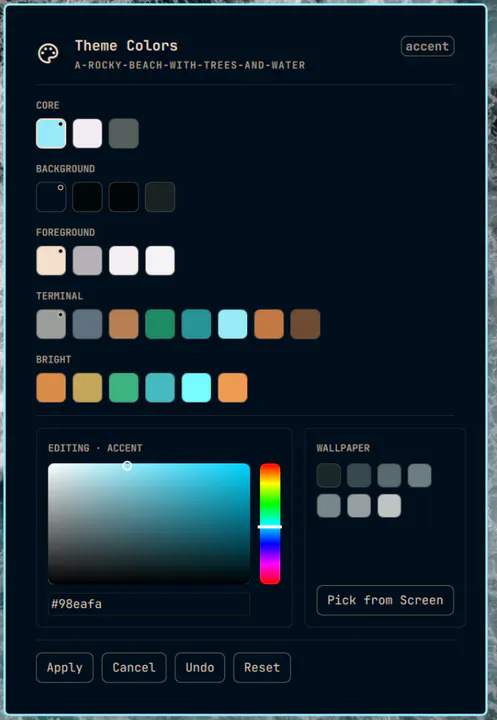This screenshot has height=720, width=497.
Task: Select the first Background swatch with dot marker
Action: 51,197
